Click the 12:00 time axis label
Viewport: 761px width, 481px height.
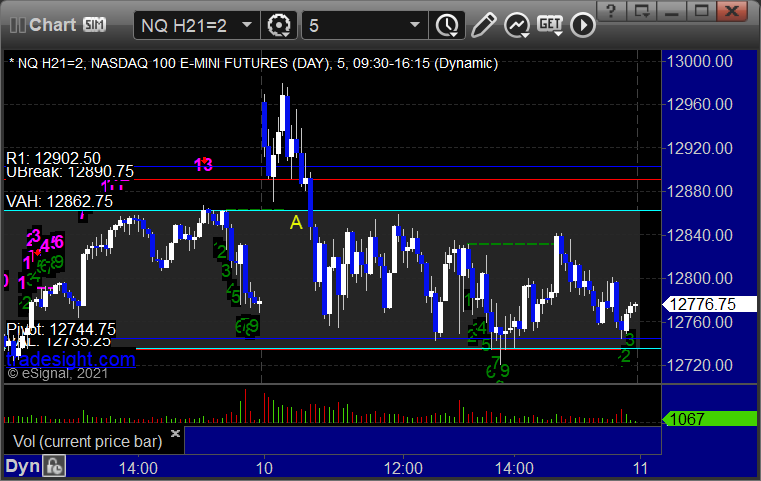[x=403, y=468]
